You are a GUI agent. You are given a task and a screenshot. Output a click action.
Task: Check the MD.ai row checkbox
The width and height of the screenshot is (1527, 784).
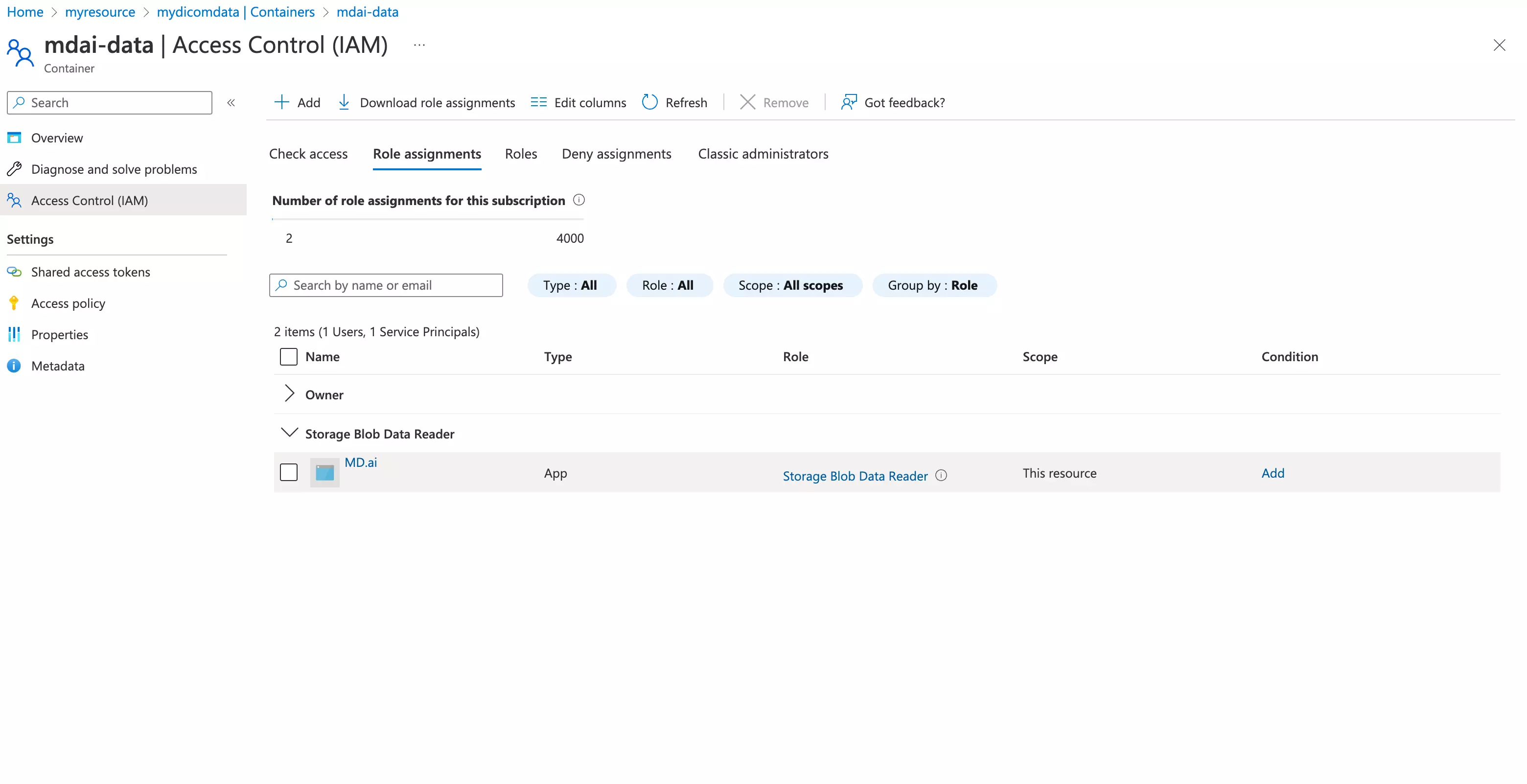click(288, 472)
